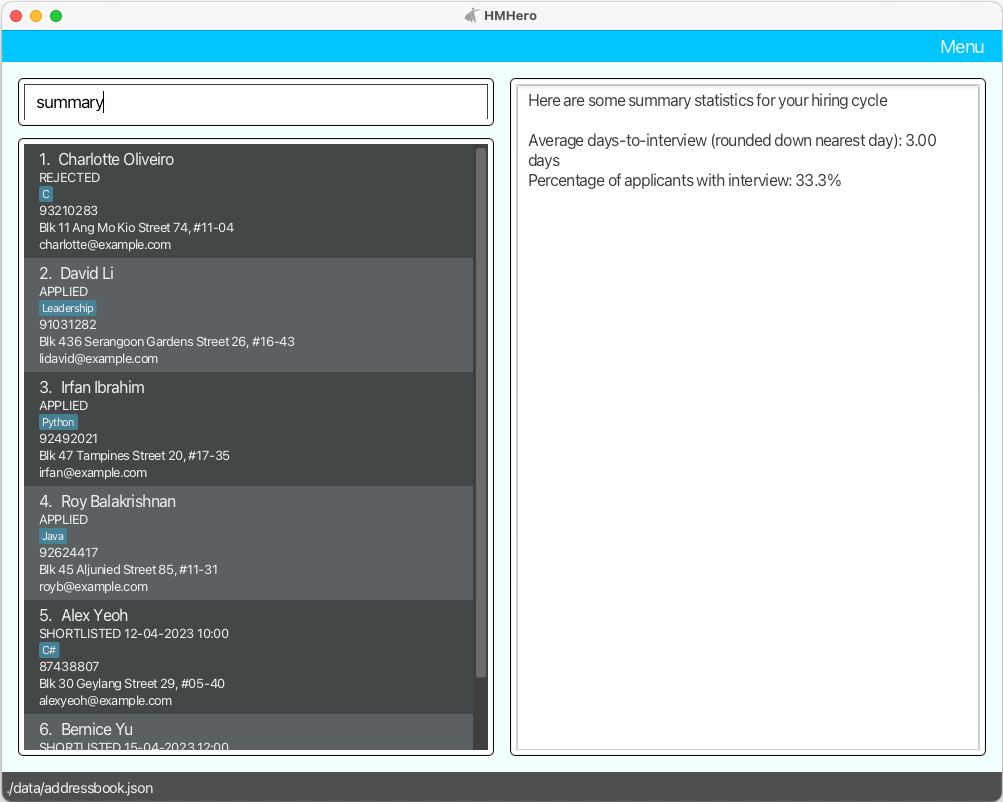
Task: Select Roy Balakrishnan's applicant card
Action: [248, 543]
